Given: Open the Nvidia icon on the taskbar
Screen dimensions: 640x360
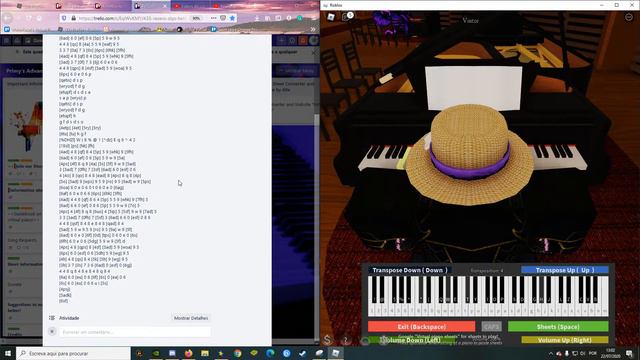Looking at the screenshot, I should pyautogui.click(x=156, y=353).
